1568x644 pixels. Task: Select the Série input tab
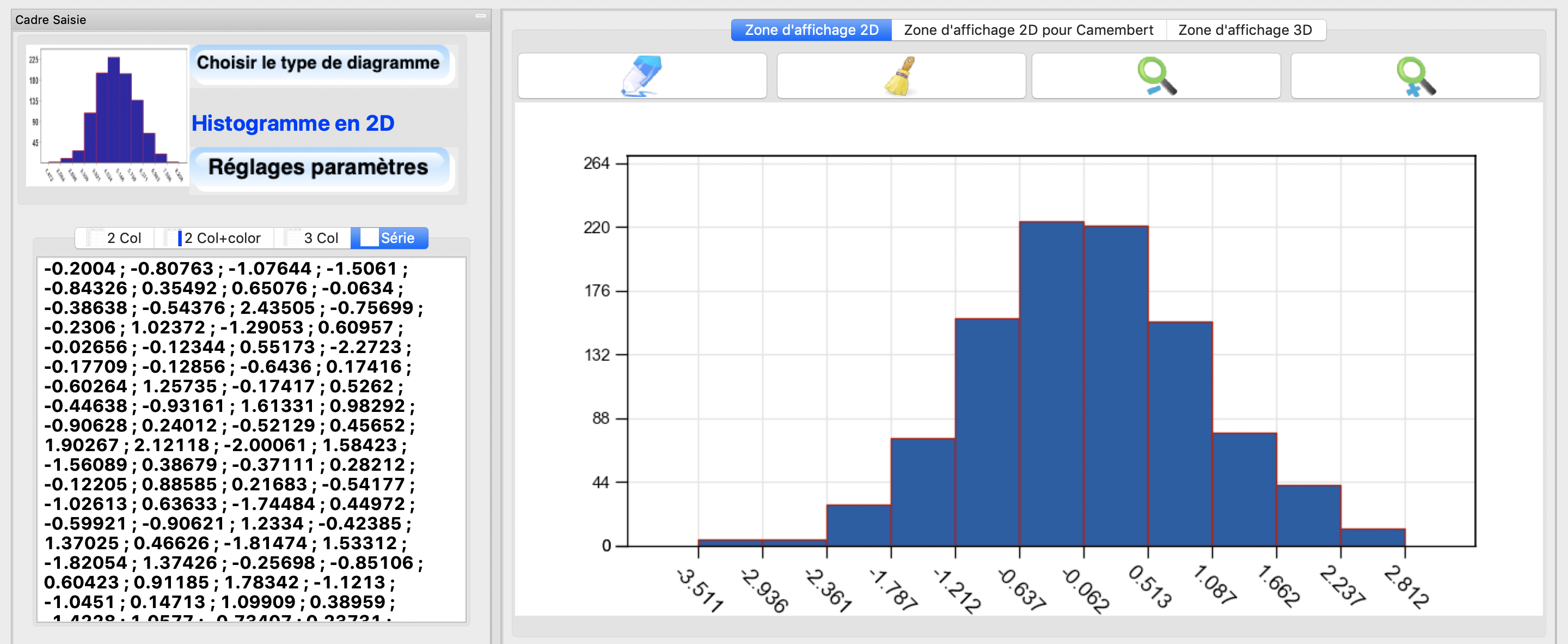[390, 238]
